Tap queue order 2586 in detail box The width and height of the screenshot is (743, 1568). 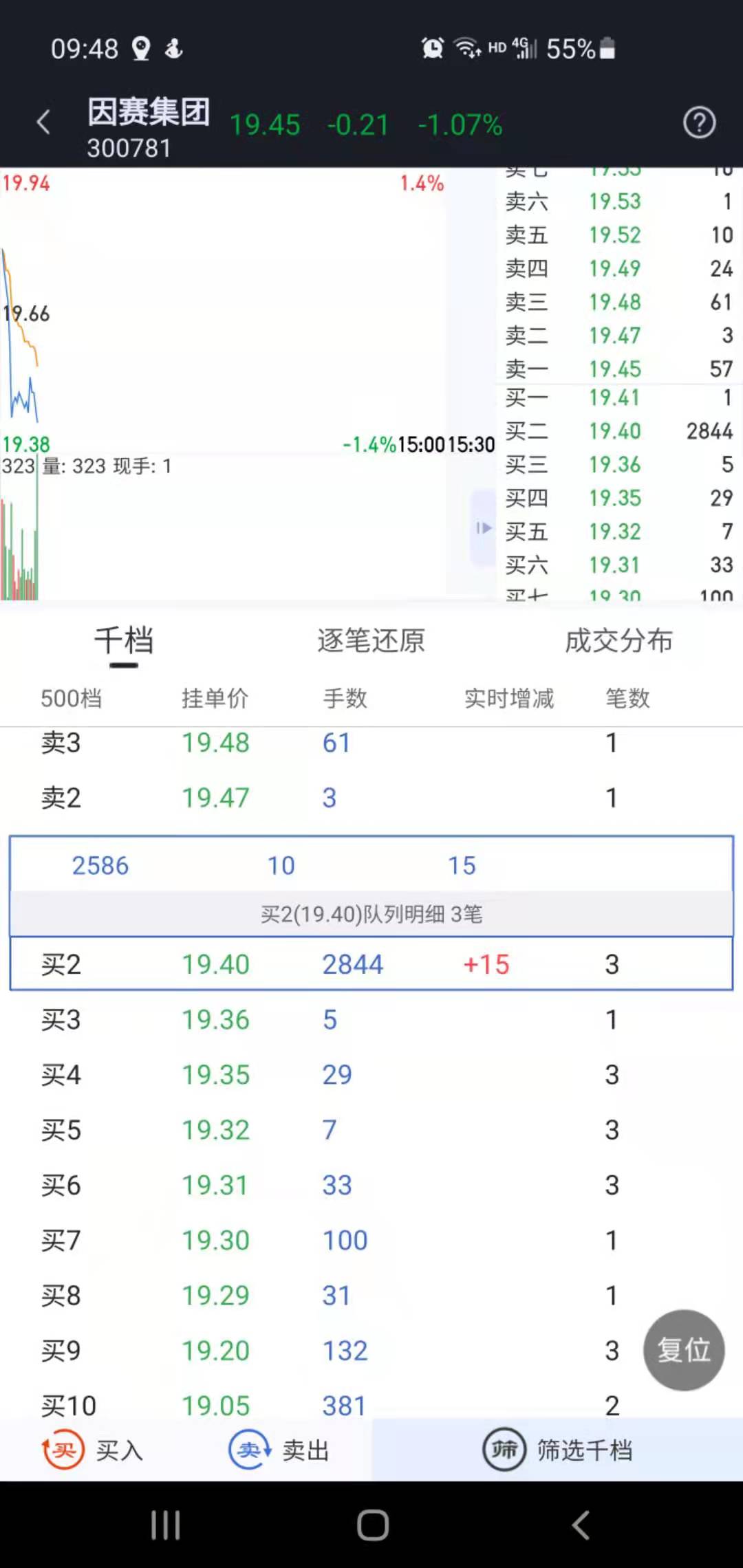[x=100, y=865]
